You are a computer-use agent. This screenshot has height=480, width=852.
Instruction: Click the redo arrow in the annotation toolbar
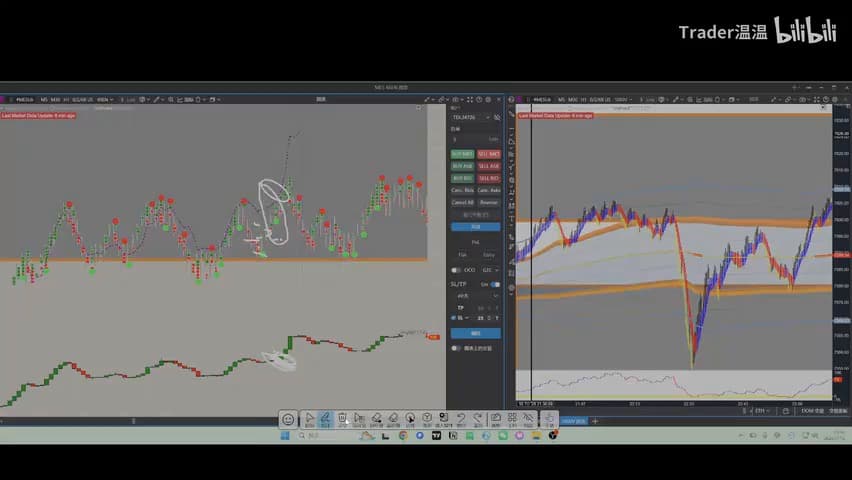tap(478, 419)
